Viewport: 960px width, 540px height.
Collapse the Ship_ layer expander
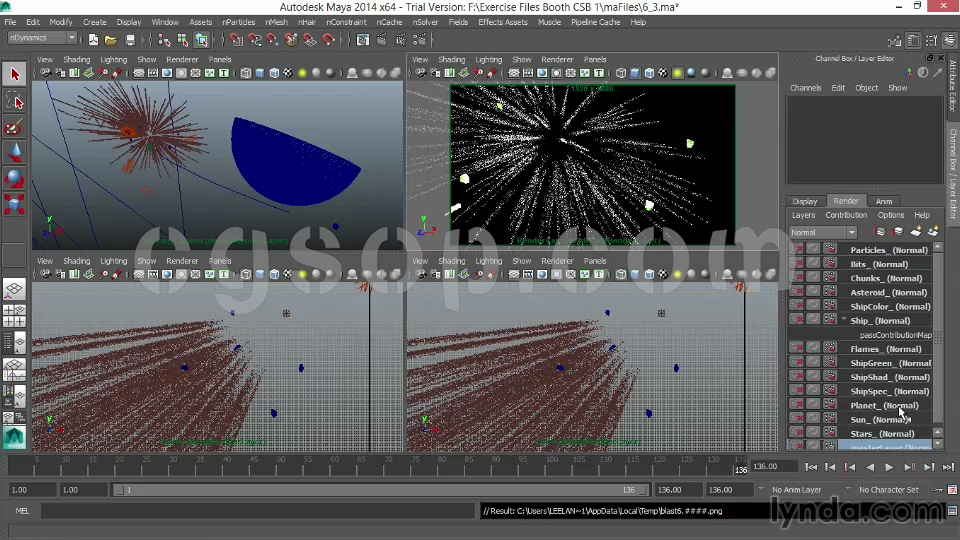click(844, 320)
